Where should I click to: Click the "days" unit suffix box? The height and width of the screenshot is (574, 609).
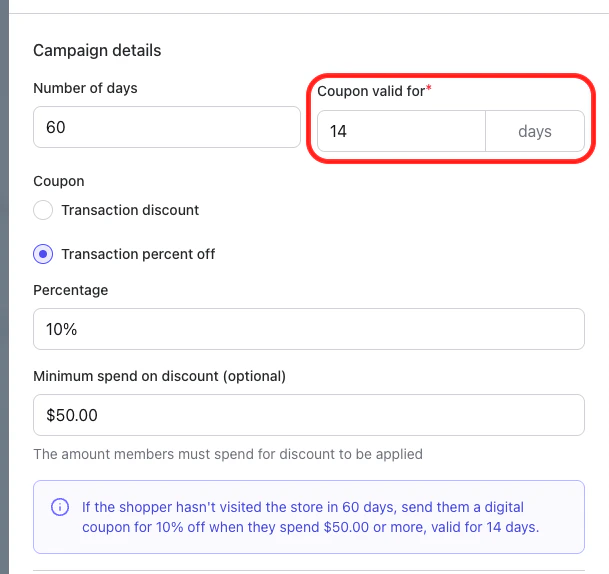click(535, 131)
